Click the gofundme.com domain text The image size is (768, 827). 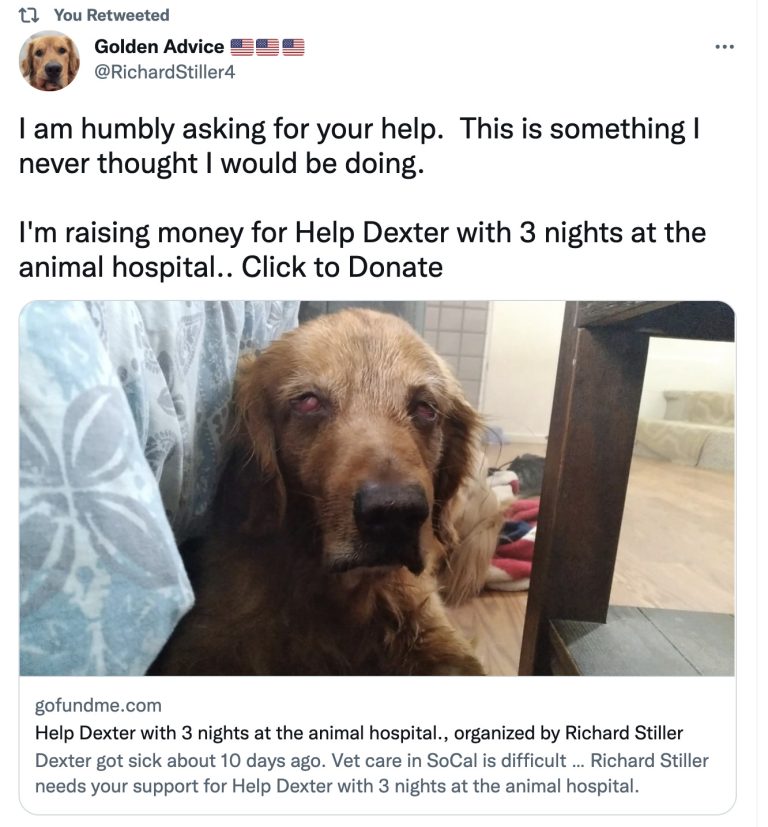[x=98, y=705]
